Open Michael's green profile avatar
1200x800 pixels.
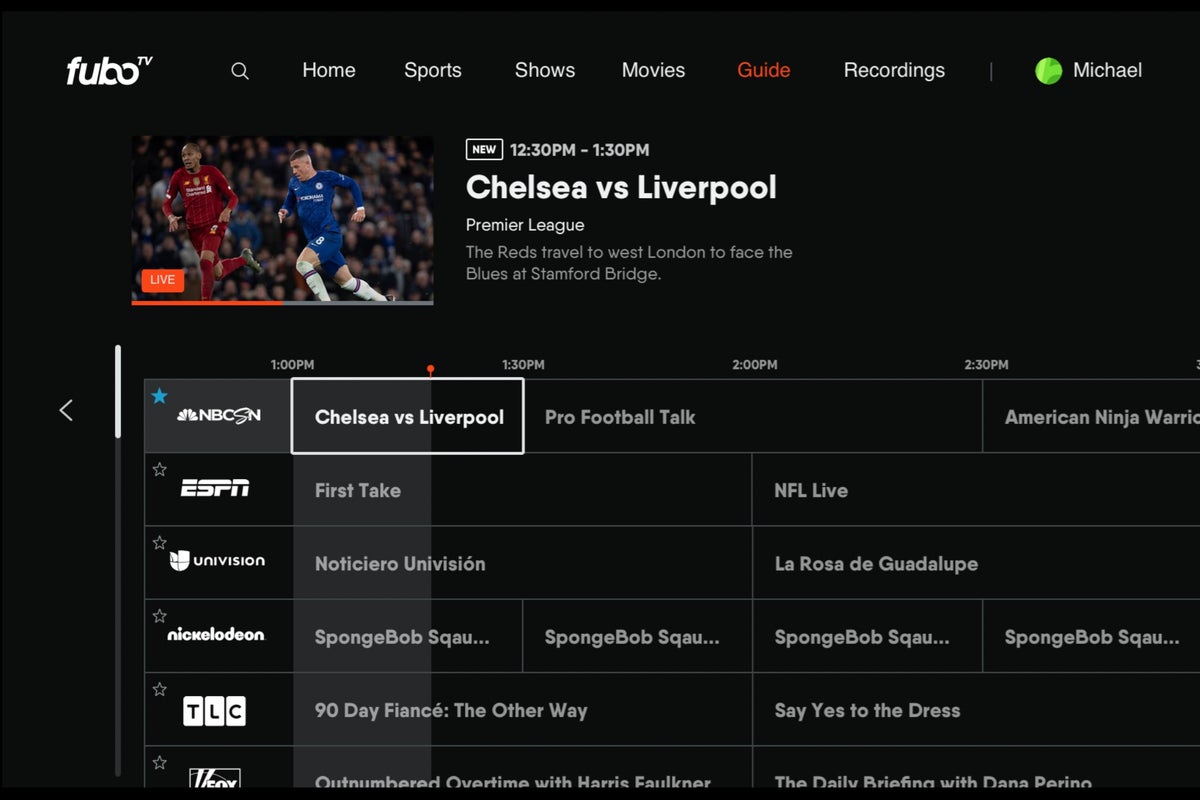click(1048, 71)
